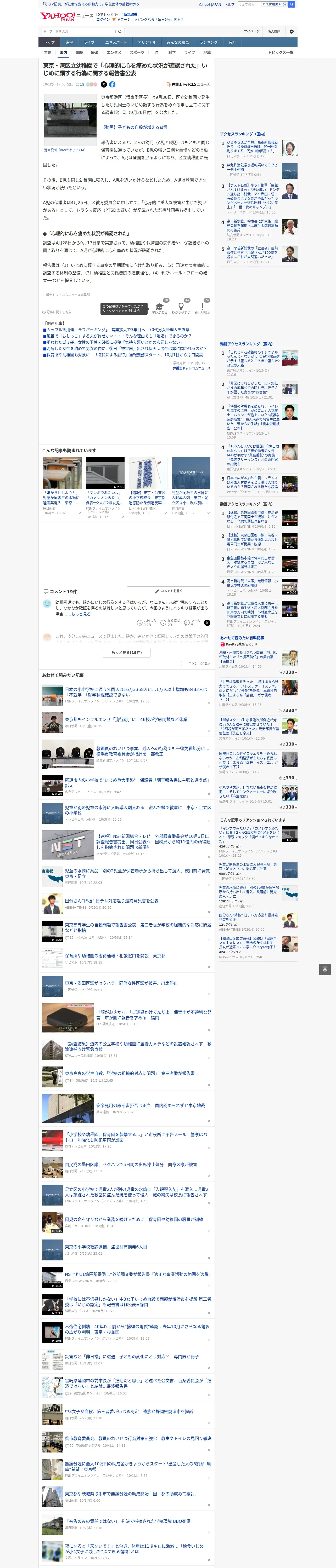The height and width of the screenshot is (1568, 336).
Task: Toggle the 'コメント非表示' checkbox
Action: (183, 664)
